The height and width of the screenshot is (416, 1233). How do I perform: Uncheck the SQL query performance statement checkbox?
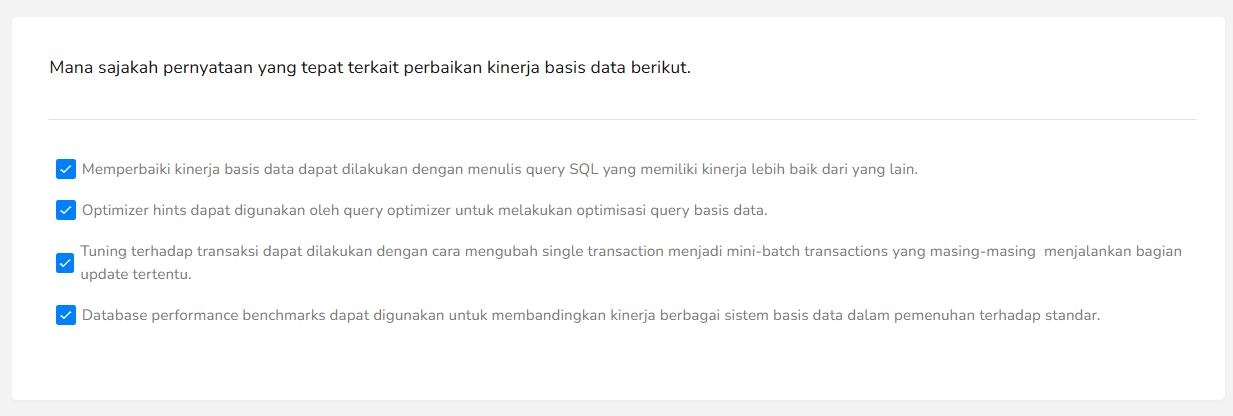pos(66,169)
